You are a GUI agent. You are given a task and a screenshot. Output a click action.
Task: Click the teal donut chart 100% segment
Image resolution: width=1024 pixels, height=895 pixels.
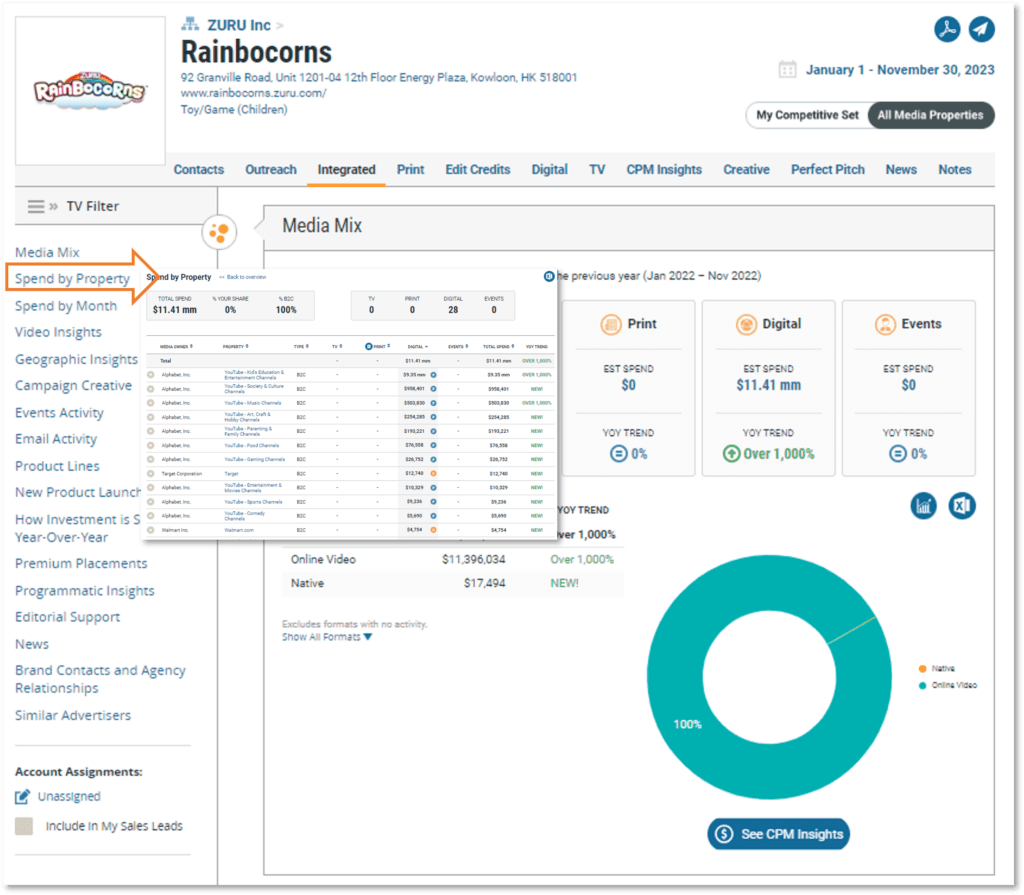[688, 724]
